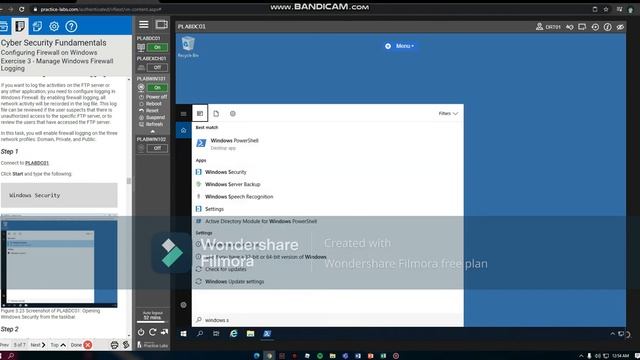Open the lab settings gear icon
640x360 pixels.
54,27
